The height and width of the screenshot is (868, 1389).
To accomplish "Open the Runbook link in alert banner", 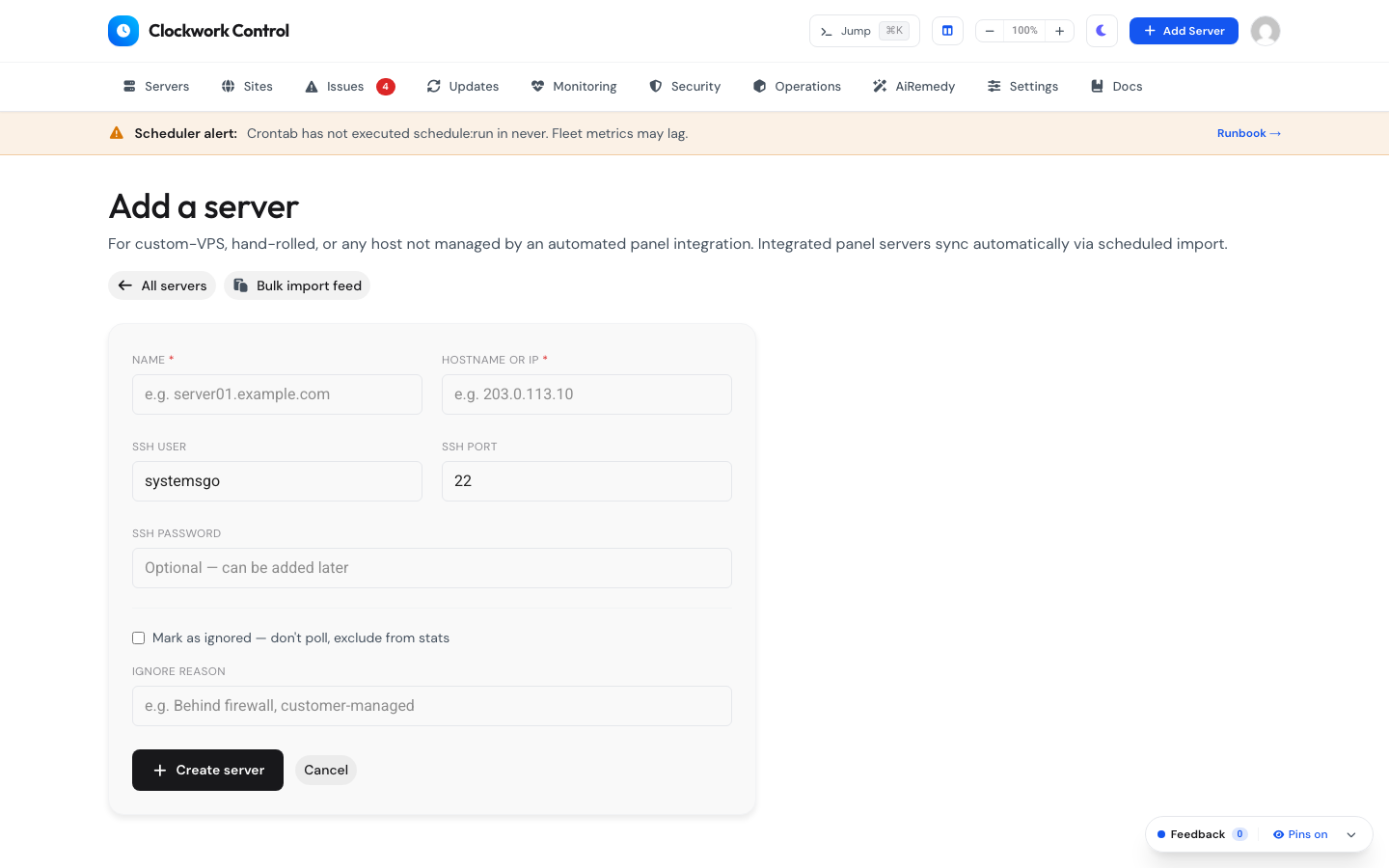I will click(x=1249, y=133).
